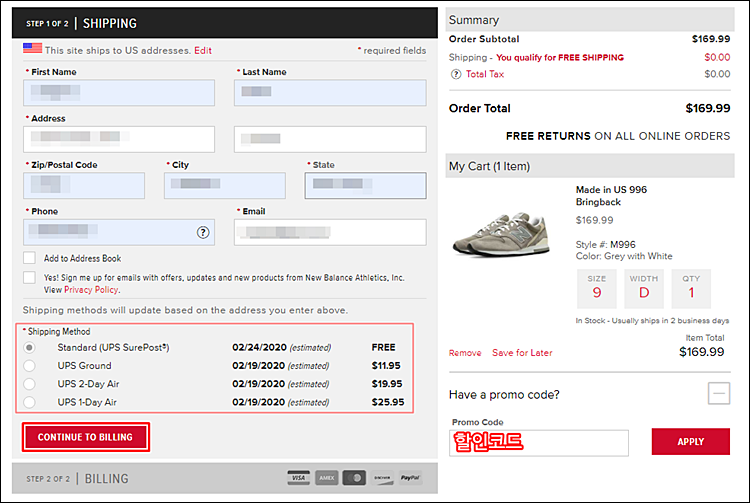The image size is (750, 503).
Task: Click the Amex card icon
Action: tap(327, 477)
